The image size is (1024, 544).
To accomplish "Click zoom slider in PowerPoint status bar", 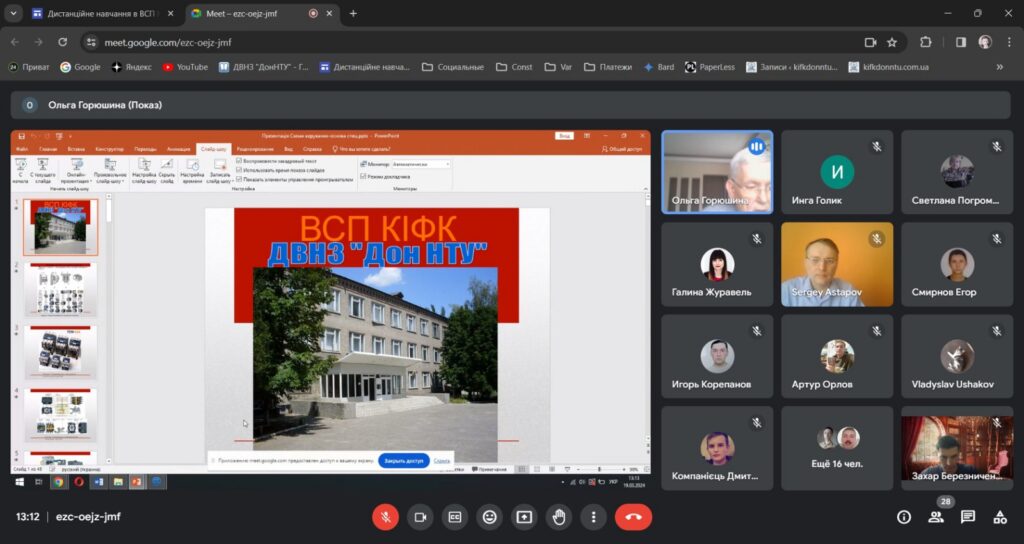I will point(598,470).
